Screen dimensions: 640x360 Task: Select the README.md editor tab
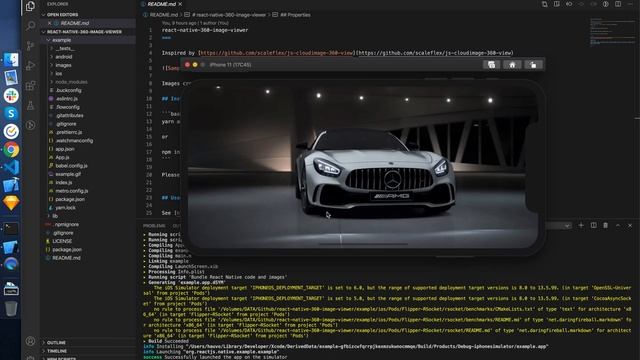[x=162, y=4]
